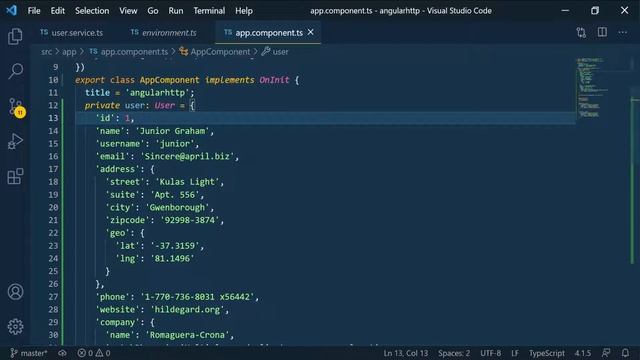Screen dimensions: 640x360
Task: Open the Help menu
Action: (244, 11)
